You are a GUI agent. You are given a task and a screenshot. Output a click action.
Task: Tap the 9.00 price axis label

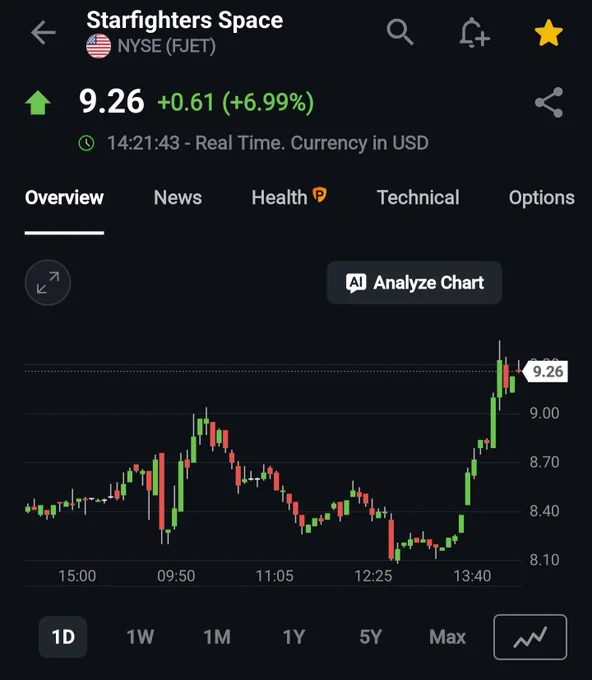click(x=544, y=413)
